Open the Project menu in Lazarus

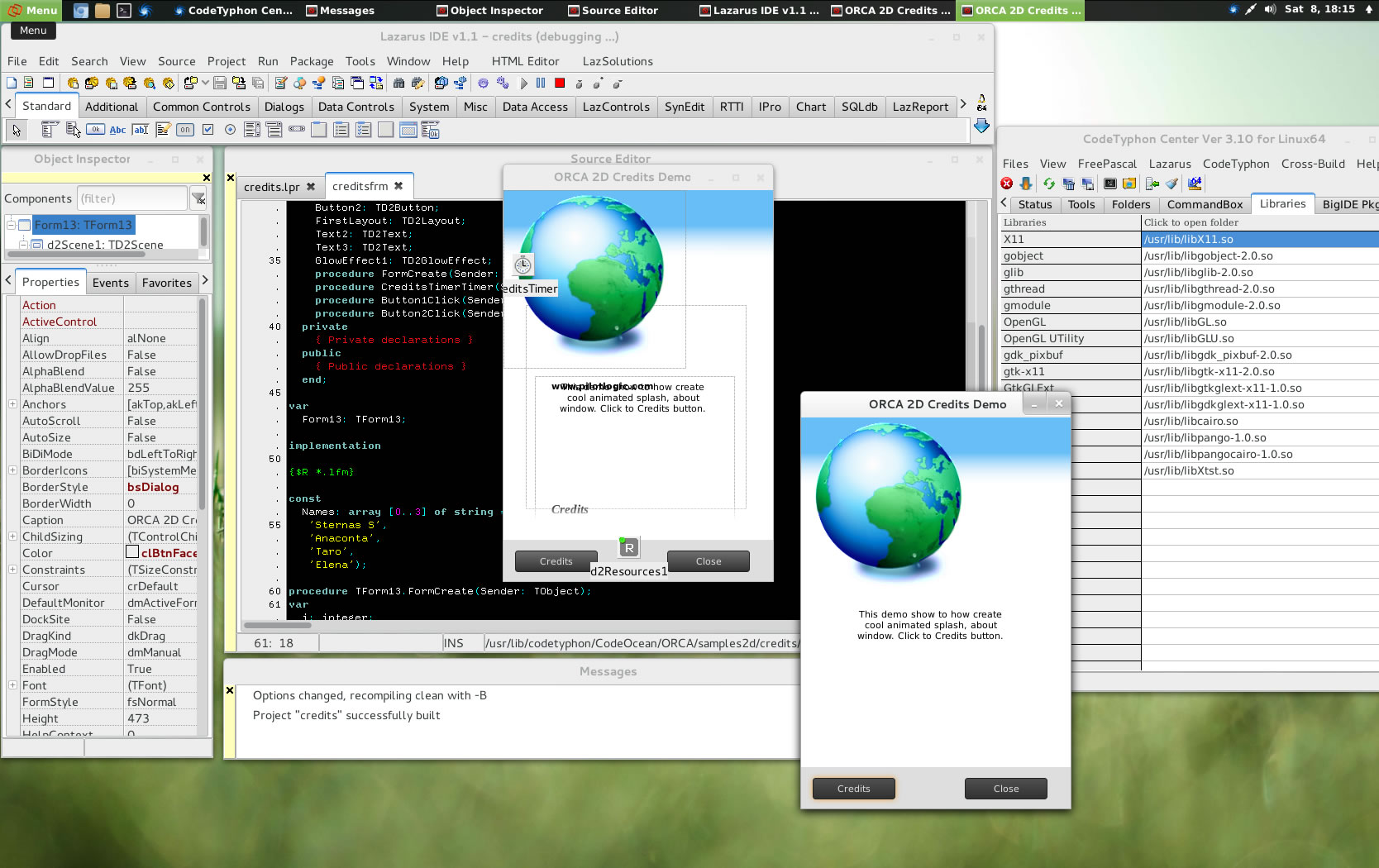pos(226,61)
